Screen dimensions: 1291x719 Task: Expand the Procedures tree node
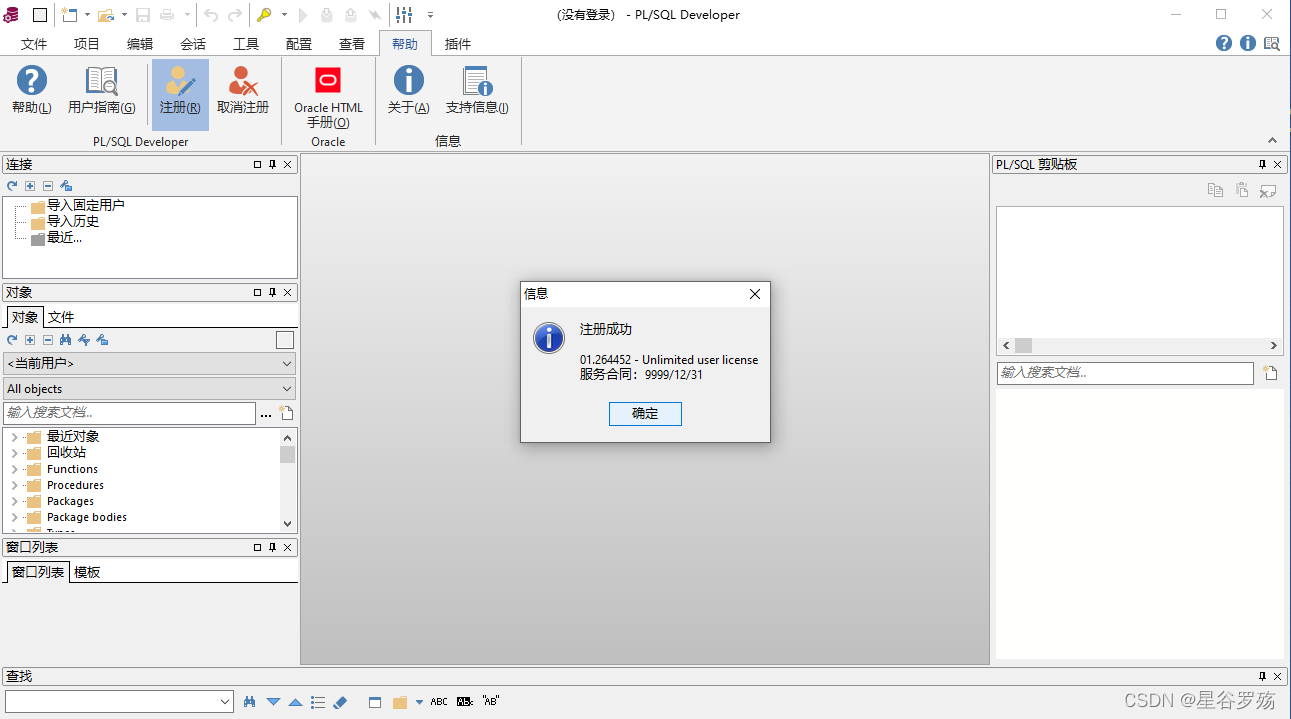pyautogui.click(x=14, y=485)
